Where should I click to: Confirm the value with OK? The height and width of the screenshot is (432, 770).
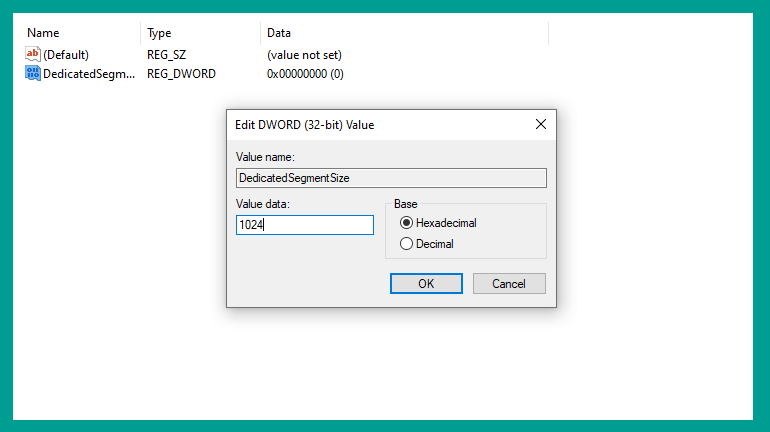pyautogui.click(x=426, y=283)
